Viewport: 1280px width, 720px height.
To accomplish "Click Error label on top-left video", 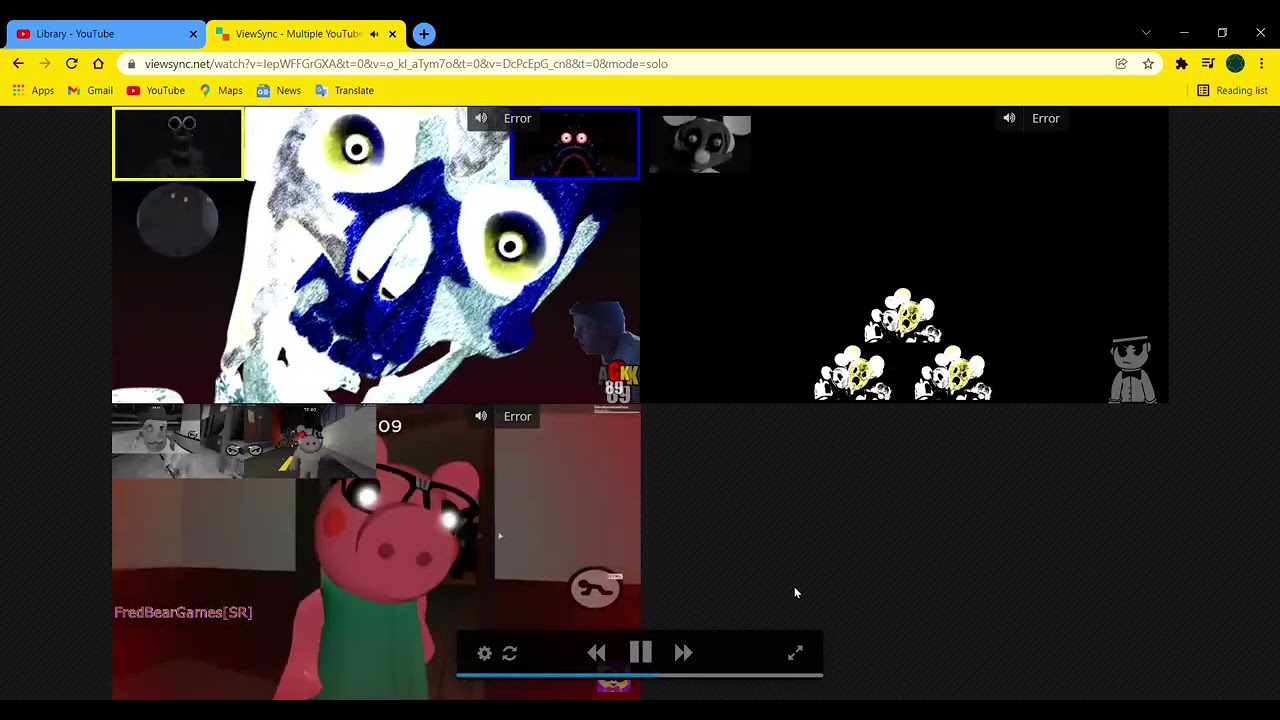I will point(517,118).
